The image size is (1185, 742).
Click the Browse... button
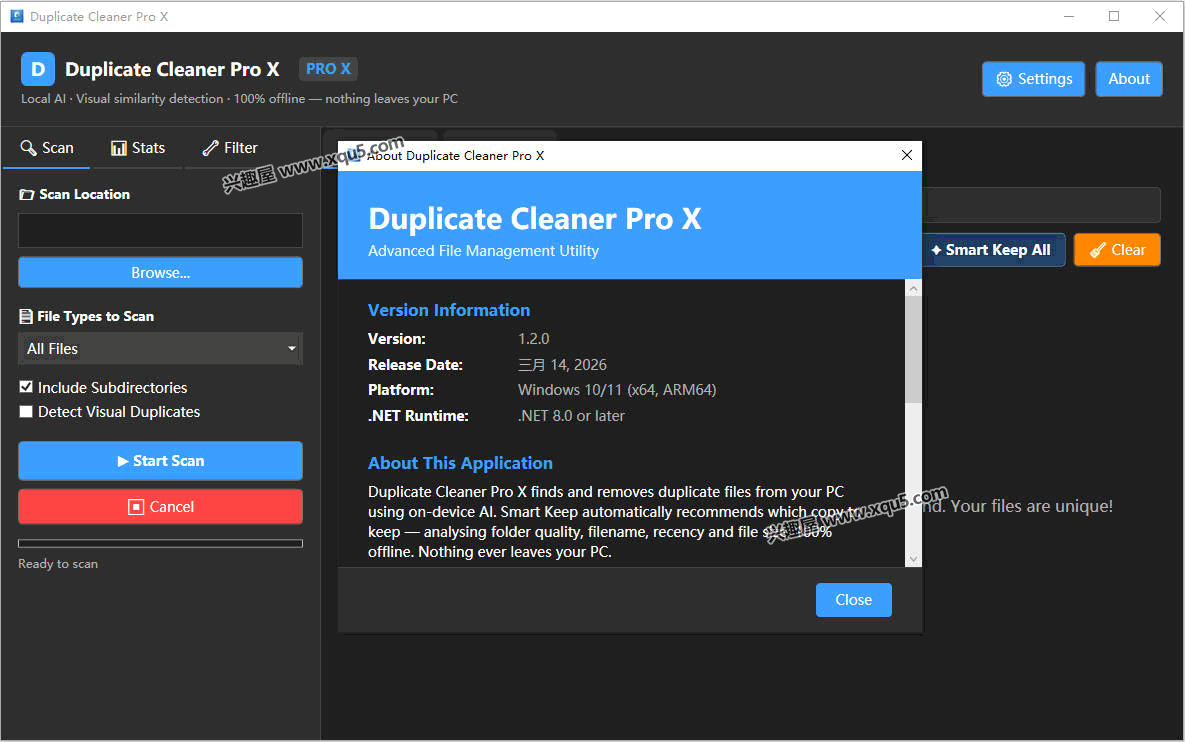tap(160, 273)
